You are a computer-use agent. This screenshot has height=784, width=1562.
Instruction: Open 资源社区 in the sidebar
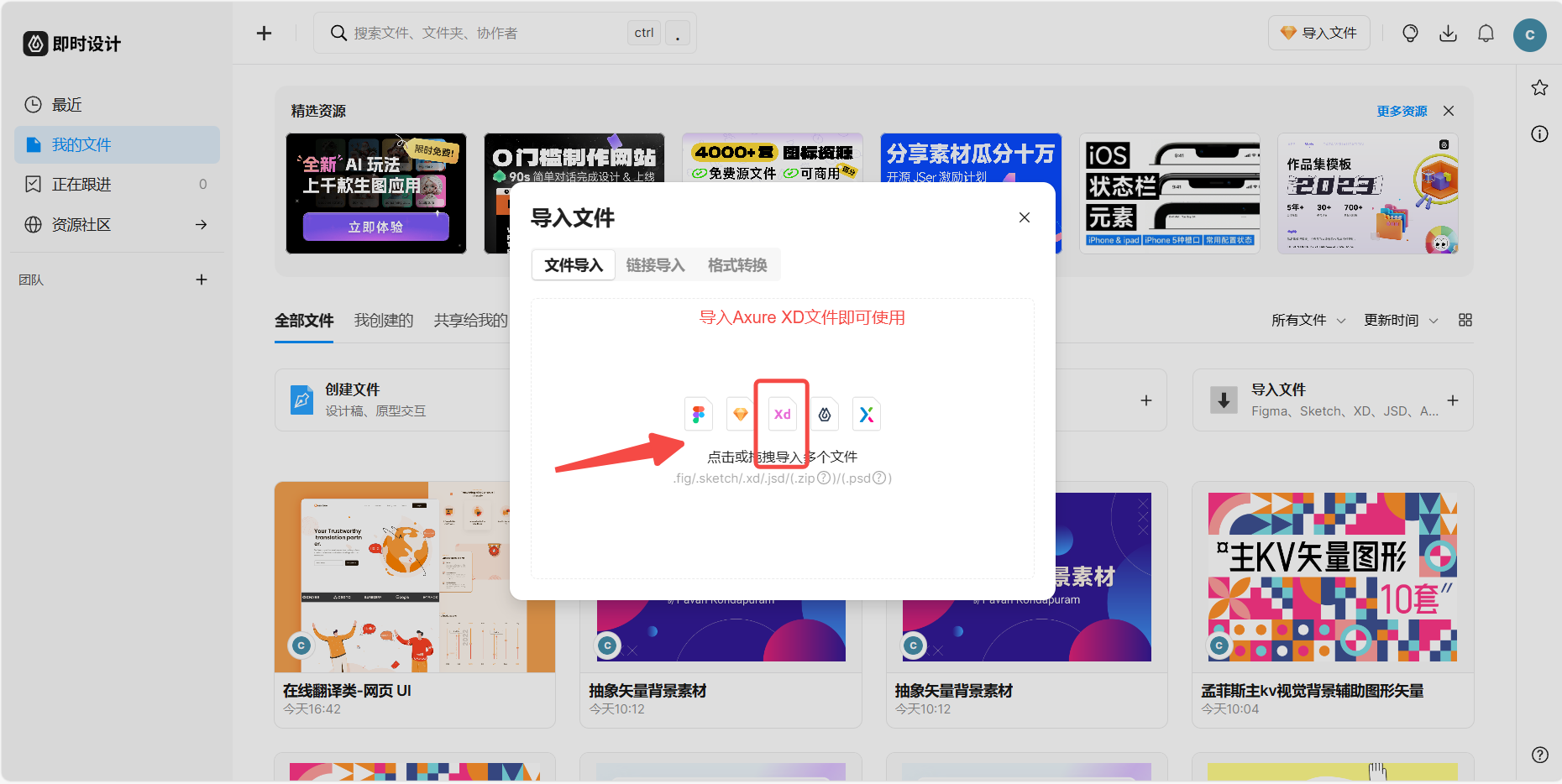117,224
